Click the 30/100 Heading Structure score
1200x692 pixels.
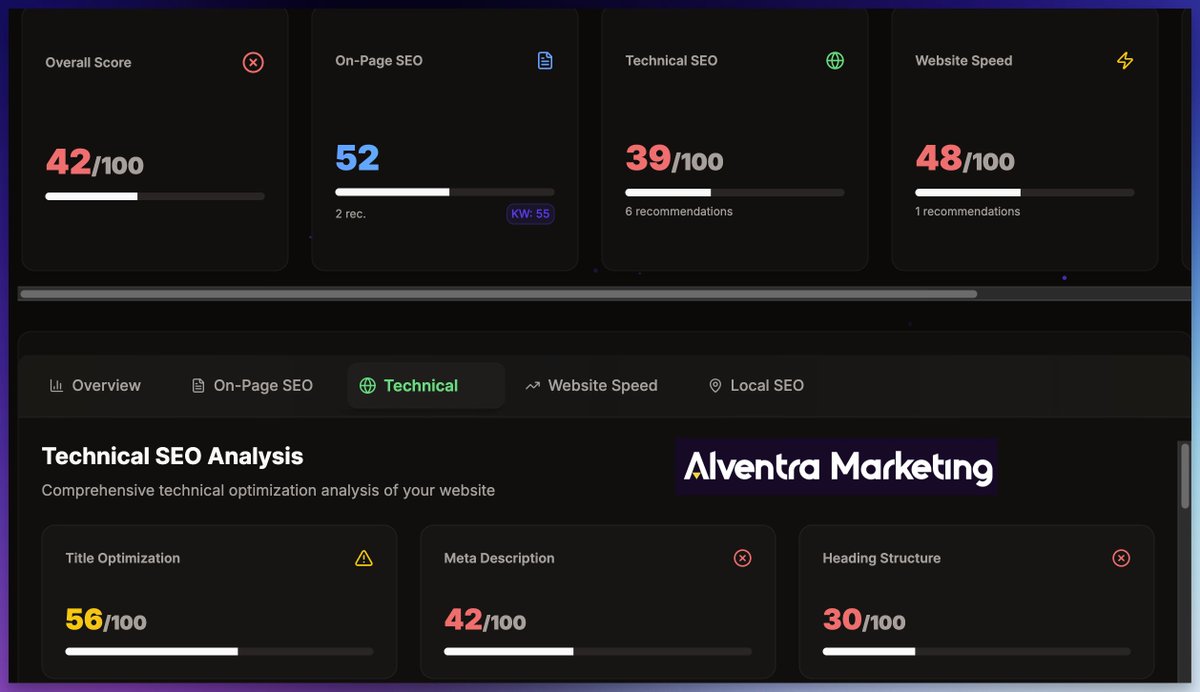[864, 620]
